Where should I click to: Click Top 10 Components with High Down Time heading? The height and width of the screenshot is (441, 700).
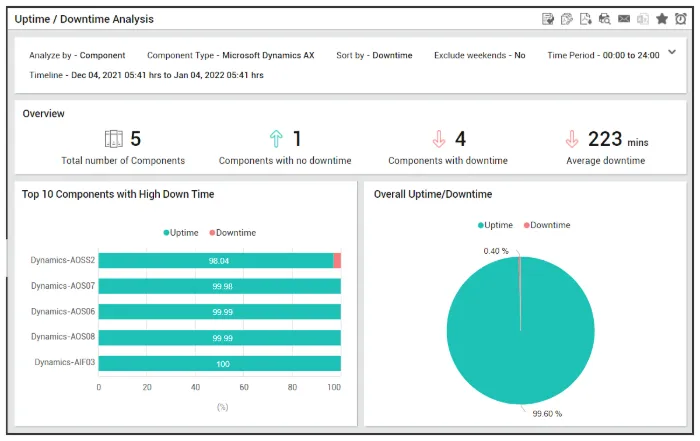(118, 194)
